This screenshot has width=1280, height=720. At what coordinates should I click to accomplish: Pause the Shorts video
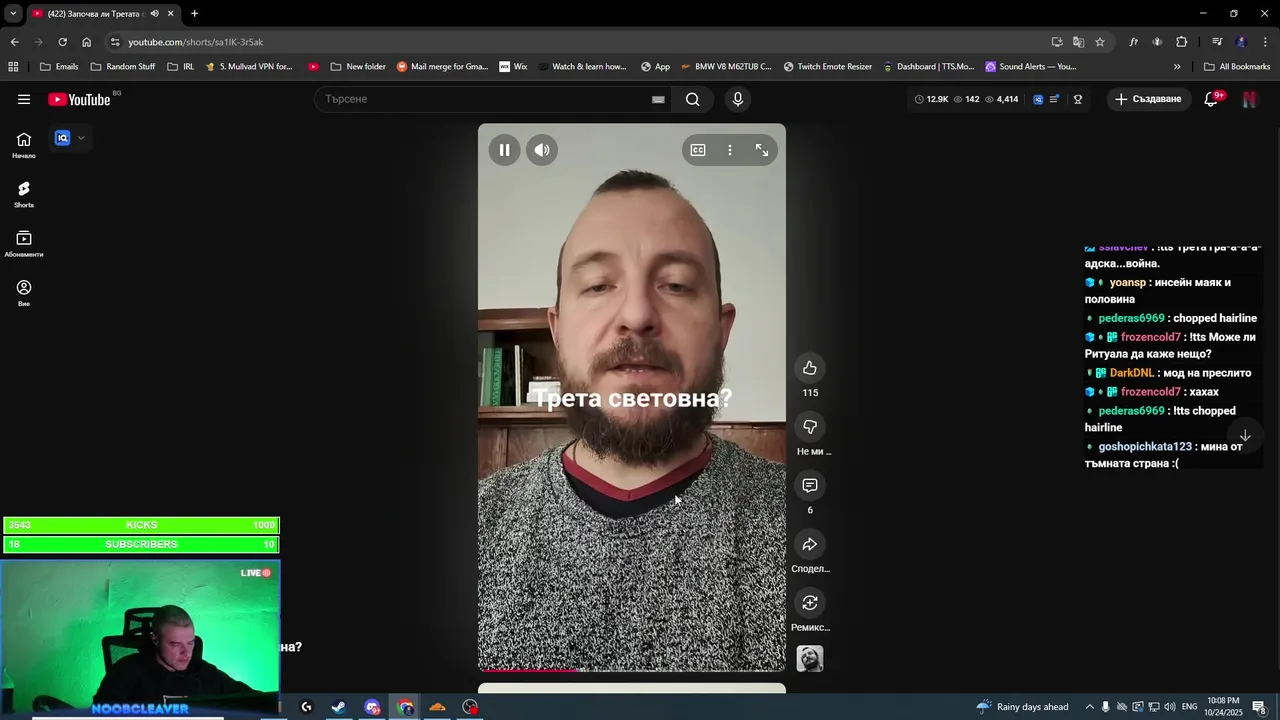coord(504,150)
